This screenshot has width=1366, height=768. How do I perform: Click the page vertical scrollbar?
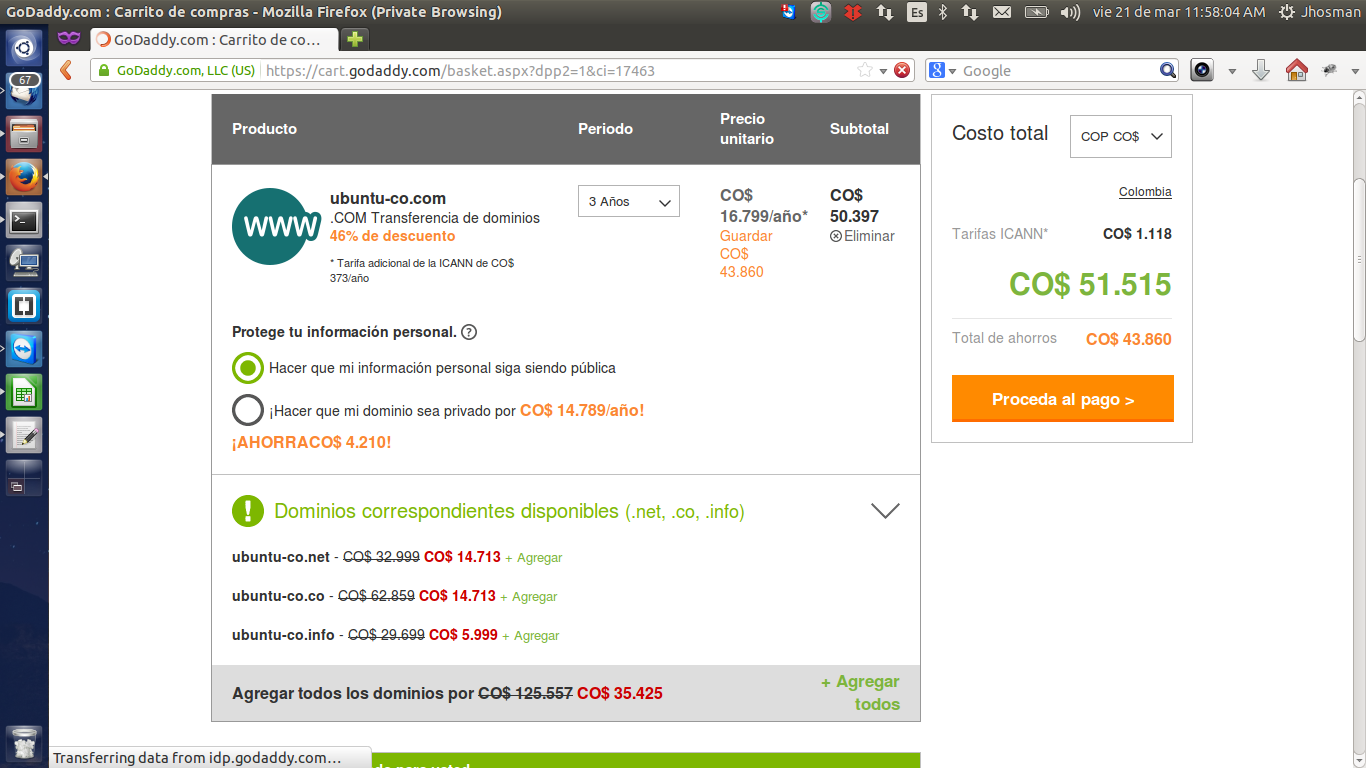coord(1359,260)
